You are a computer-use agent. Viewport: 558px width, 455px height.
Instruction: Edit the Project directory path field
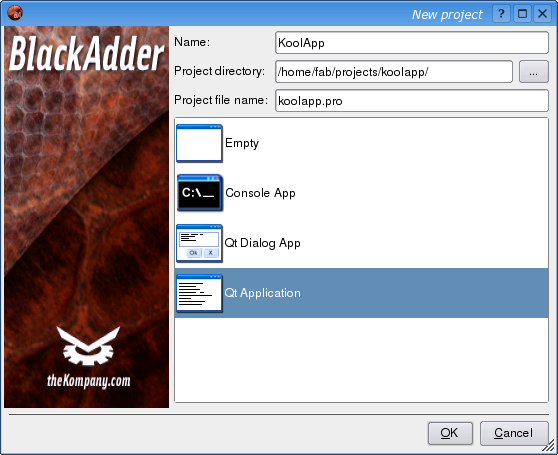click(x=394, y=72)
